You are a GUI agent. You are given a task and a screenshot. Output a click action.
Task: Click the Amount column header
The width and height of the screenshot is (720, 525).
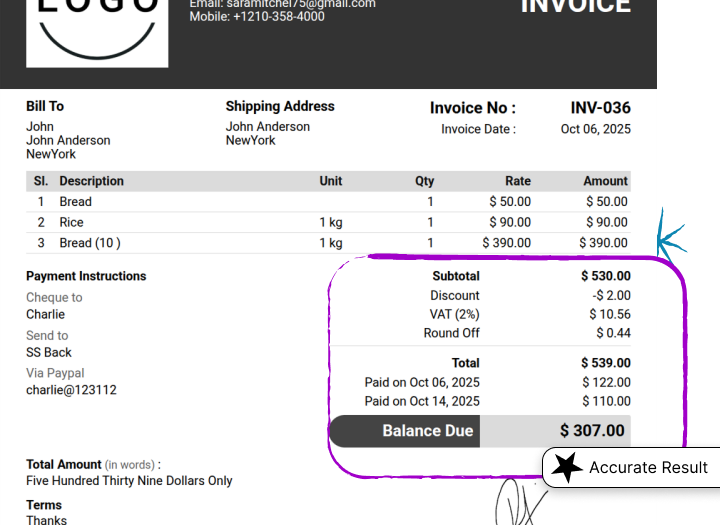[605, 181]
